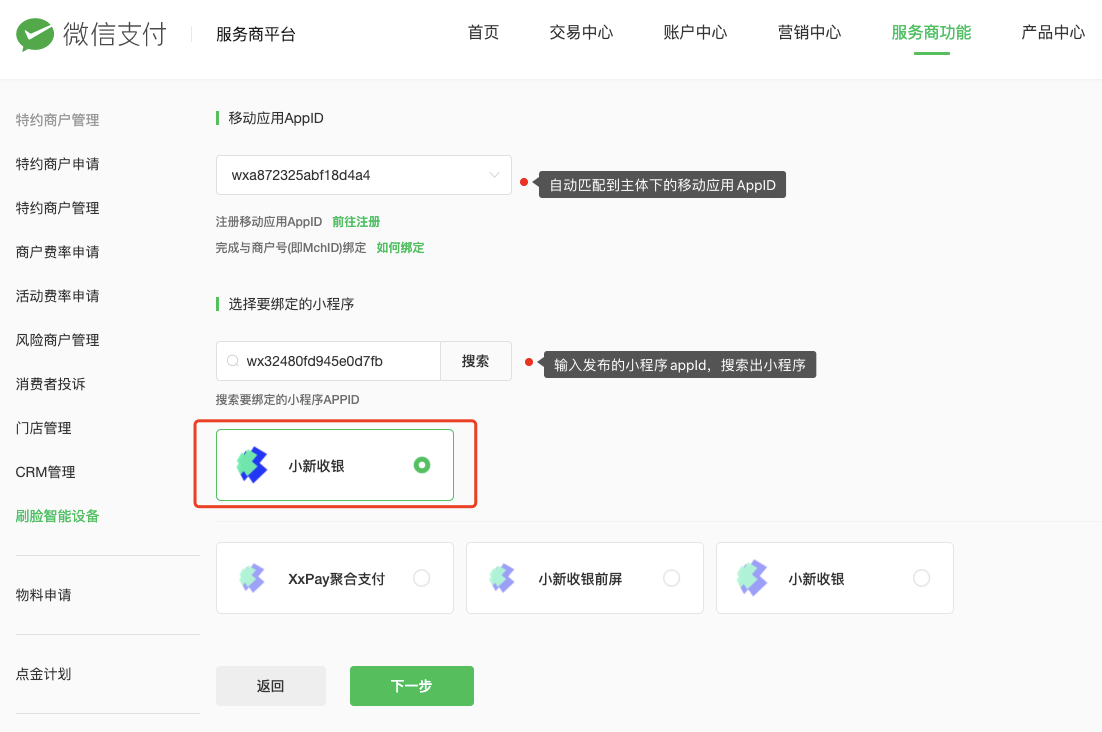This screenshot has height=732, width=1102.
Task: Click the 返回 button
Action: tap(271, 686)
